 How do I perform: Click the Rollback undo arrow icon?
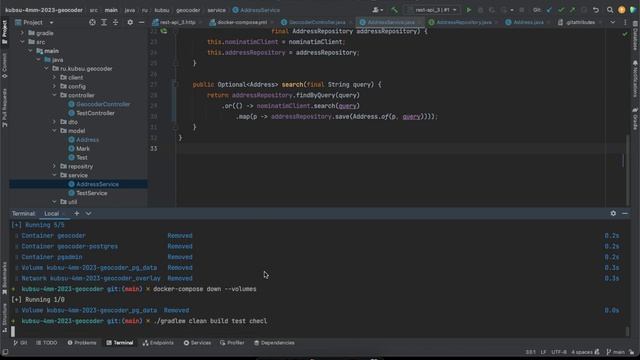[x=596, y=10]
